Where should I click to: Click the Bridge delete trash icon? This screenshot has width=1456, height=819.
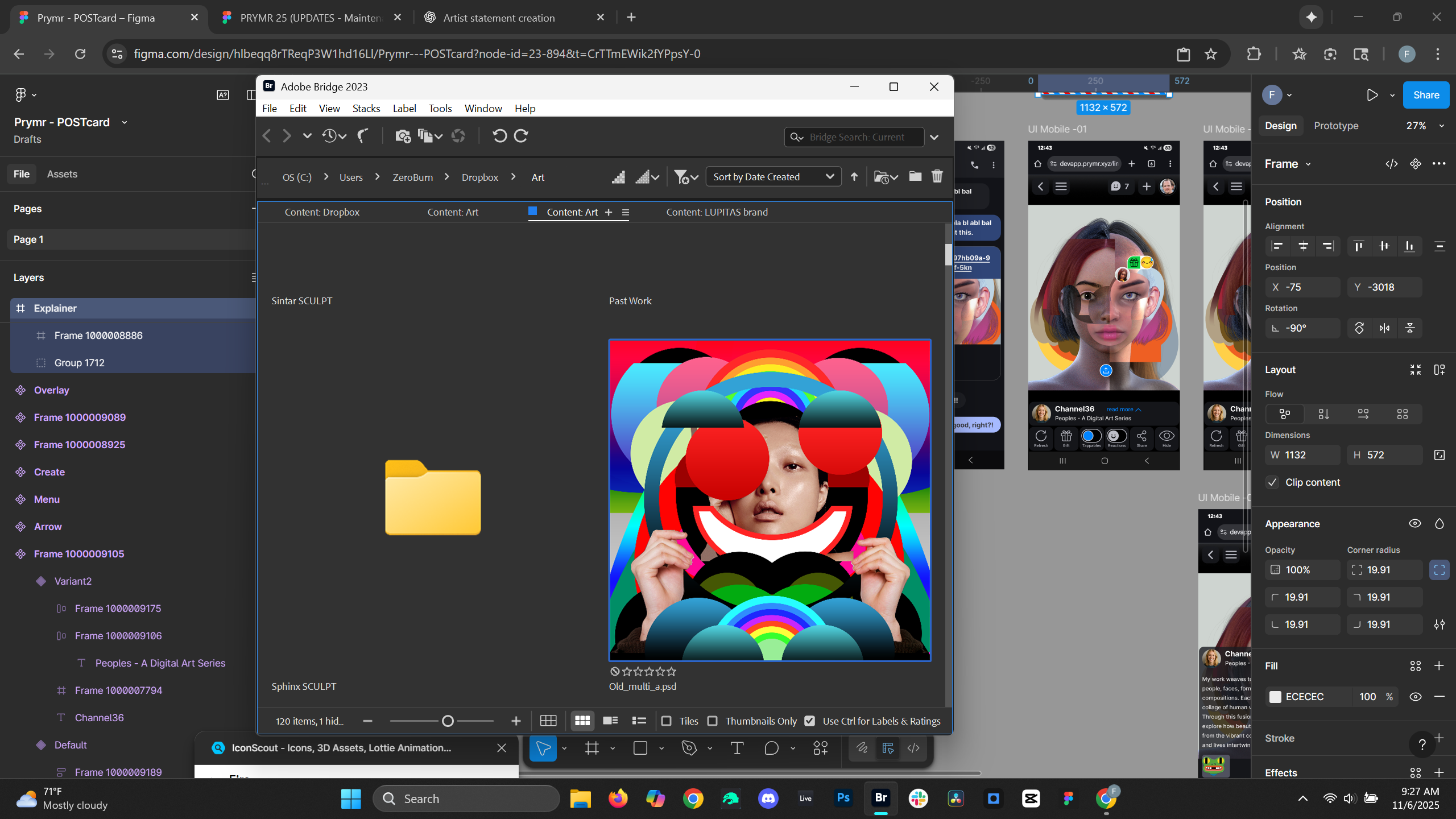tap(937, 177)
